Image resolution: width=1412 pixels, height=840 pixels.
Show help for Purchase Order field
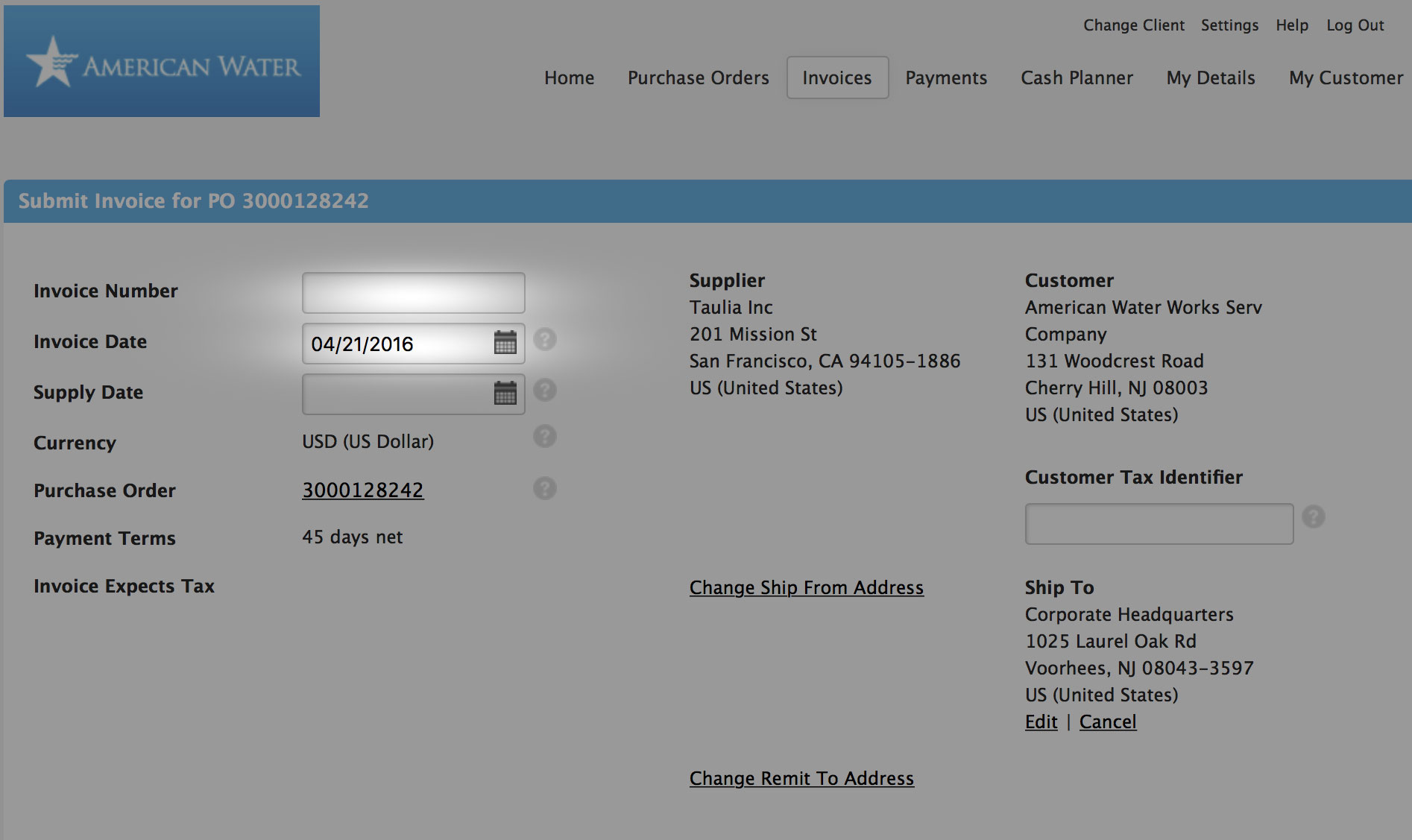pos(545,488)
